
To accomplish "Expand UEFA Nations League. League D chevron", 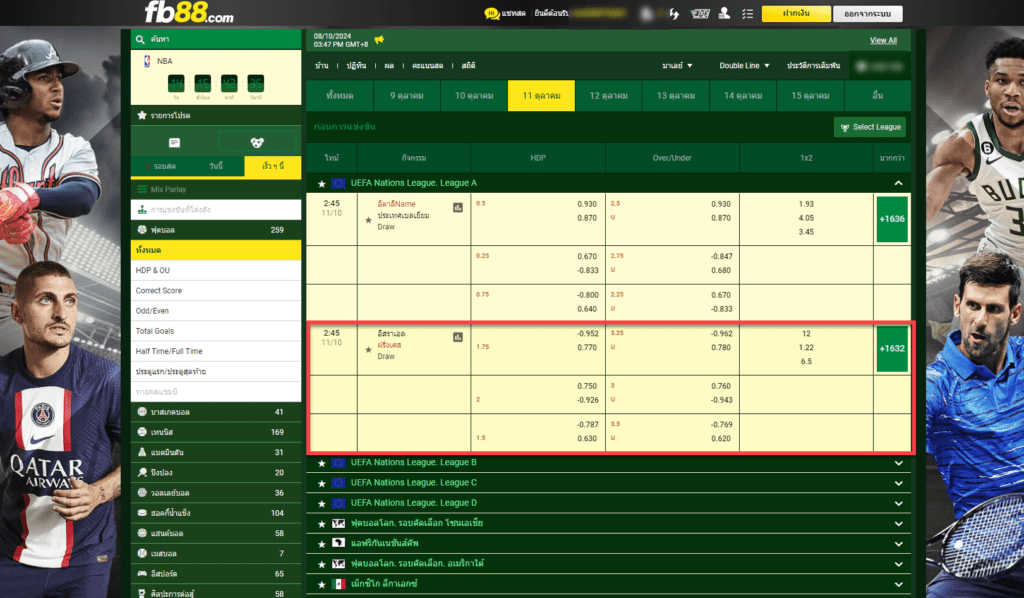I will 899,503.
